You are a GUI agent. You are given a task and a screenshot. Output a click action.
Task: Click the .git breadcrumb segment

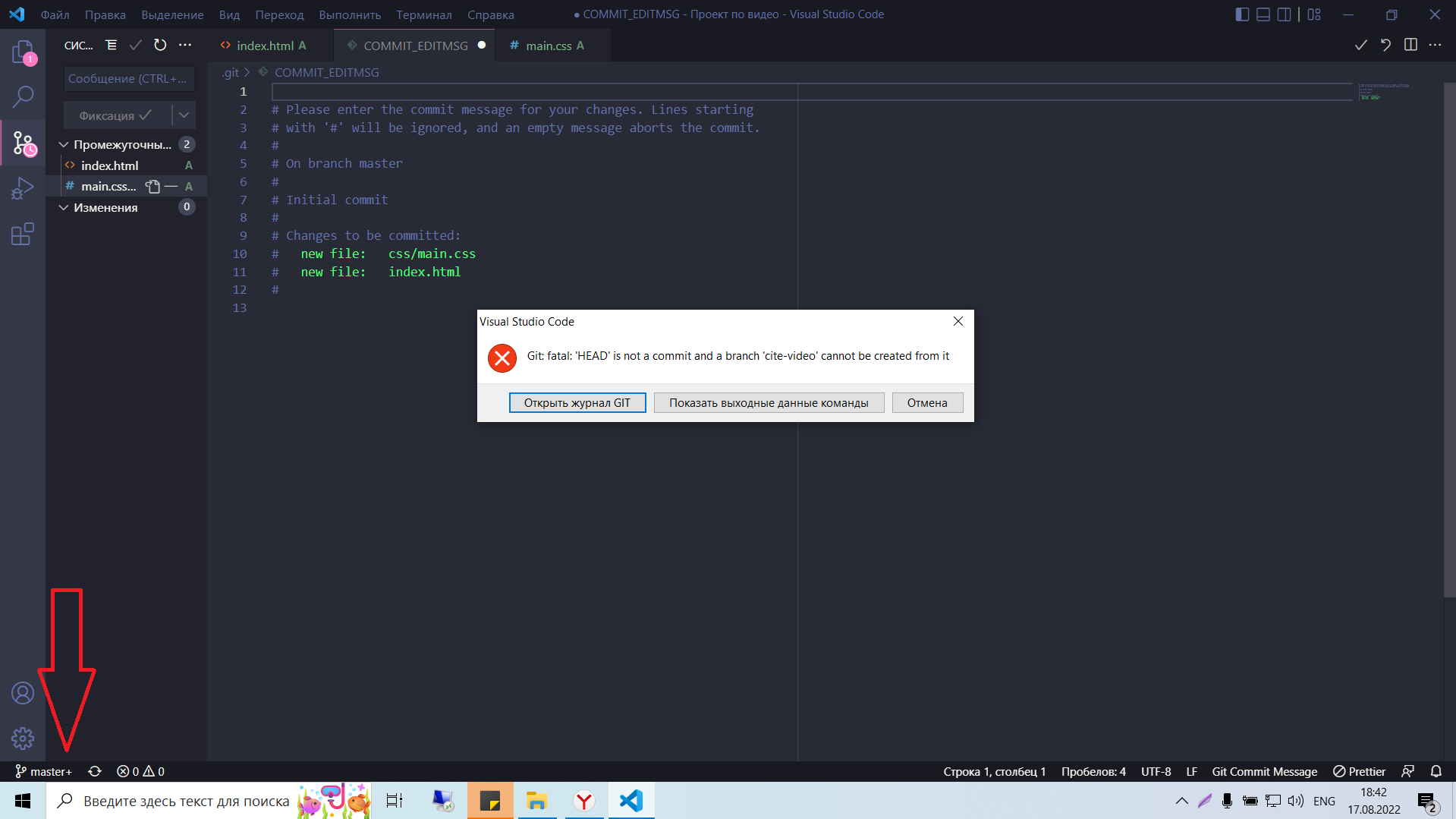[230, 73]
